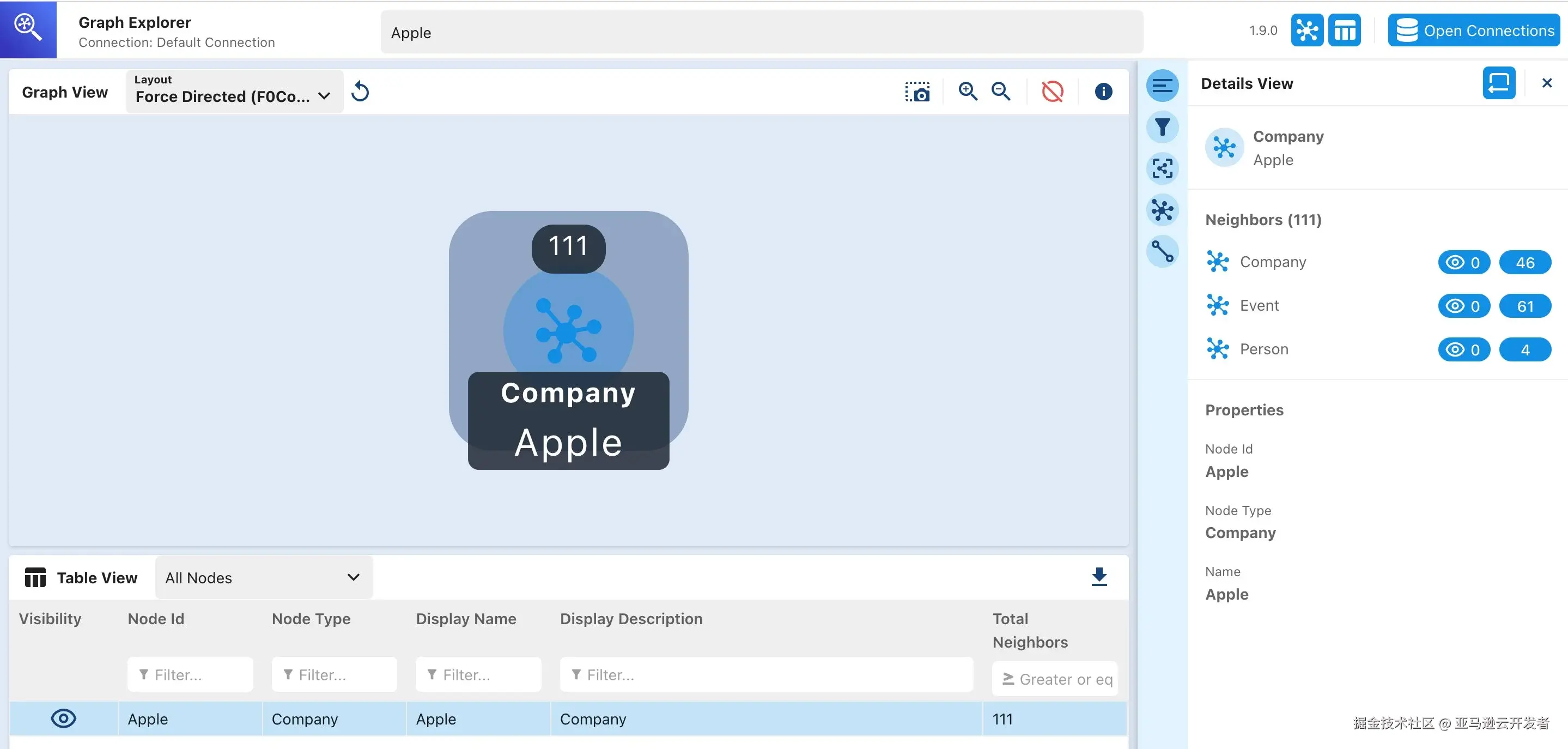
Task: Click the Event neighbors count 61
Action: pos(1524,306)
